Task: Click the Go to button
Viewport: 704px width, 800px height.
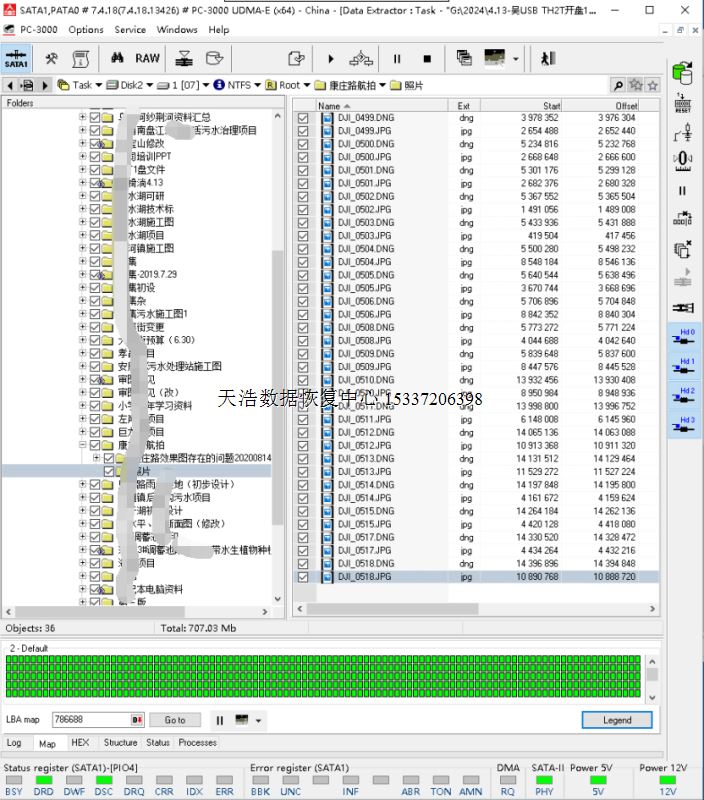Action: (x=175, y=720)
